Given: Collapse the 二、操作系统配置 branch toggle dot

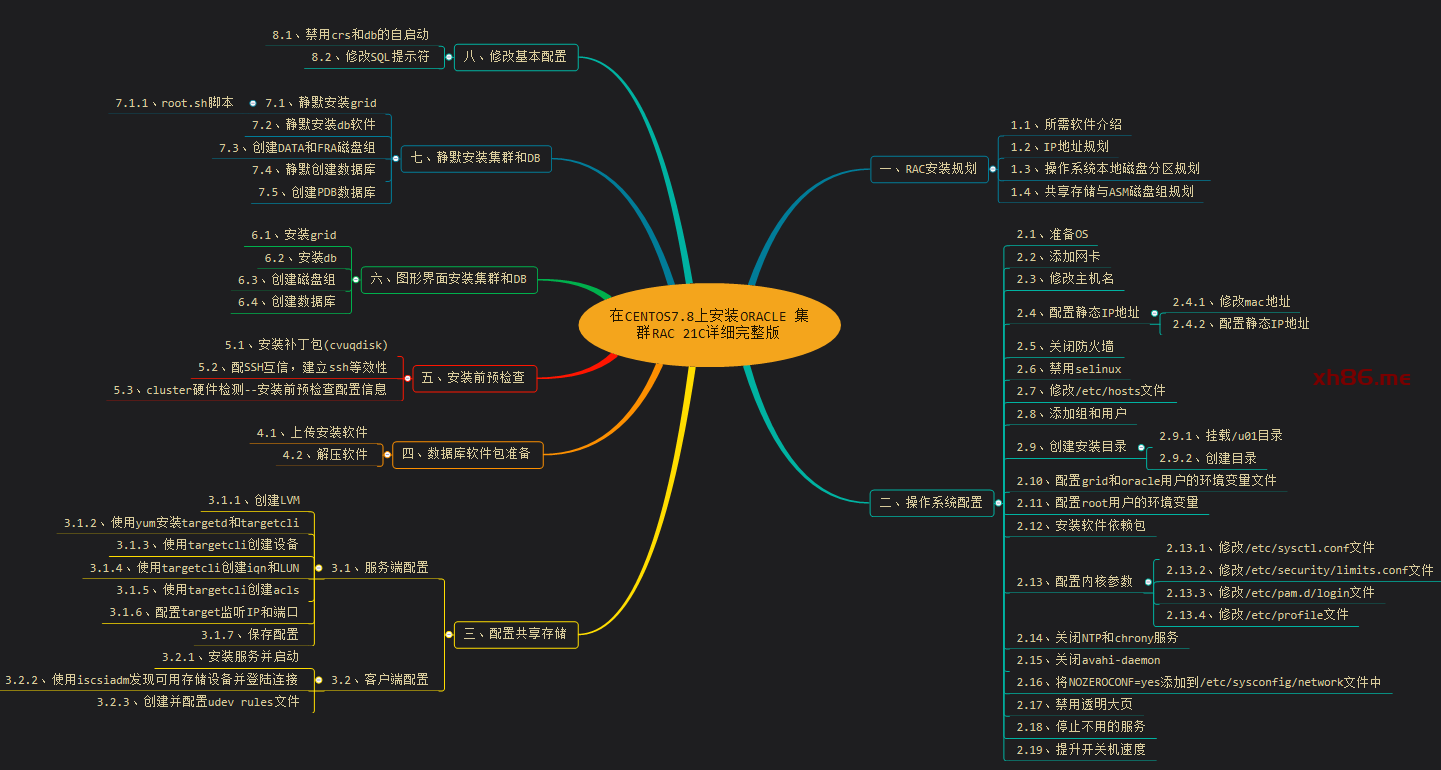Looking at the screenshot, I should (x=998, y=503).
